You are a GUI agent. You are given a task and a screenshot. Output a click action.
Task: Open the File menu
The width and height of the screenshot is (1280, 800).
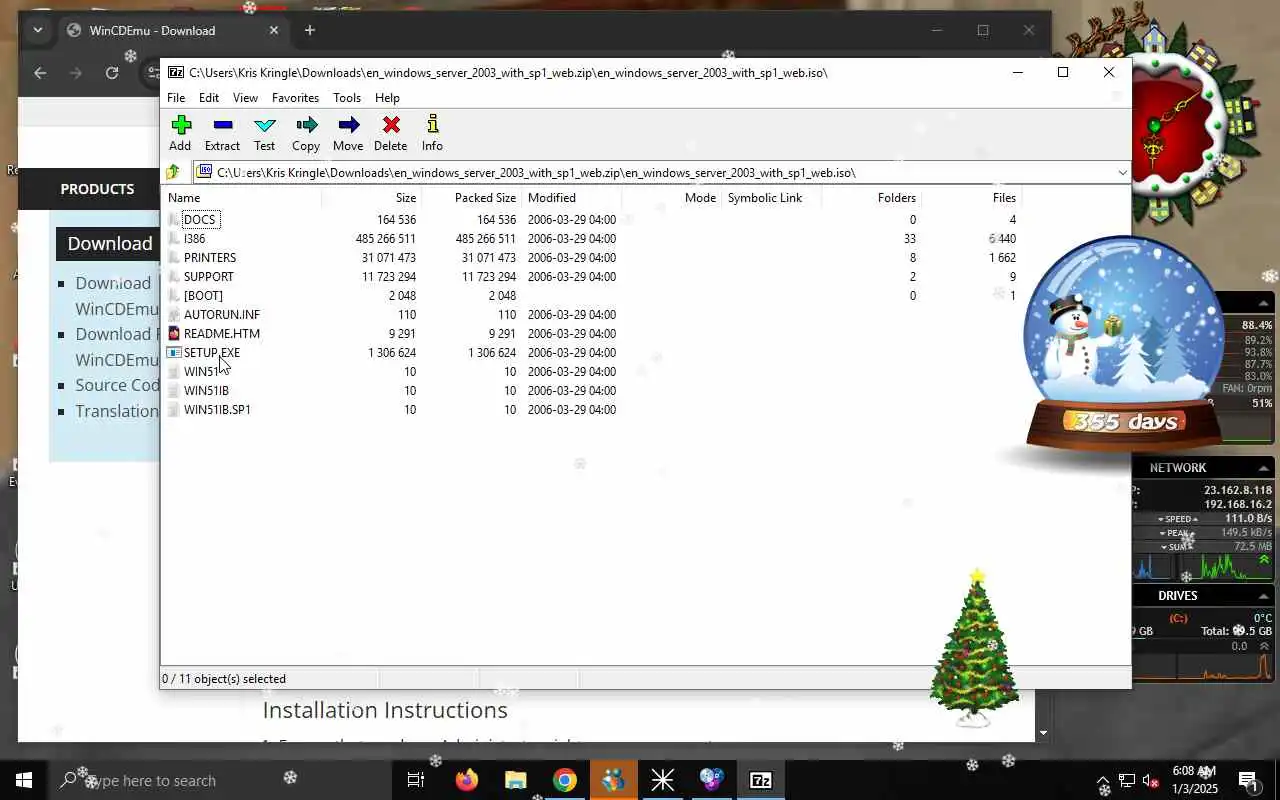(176, 97)
